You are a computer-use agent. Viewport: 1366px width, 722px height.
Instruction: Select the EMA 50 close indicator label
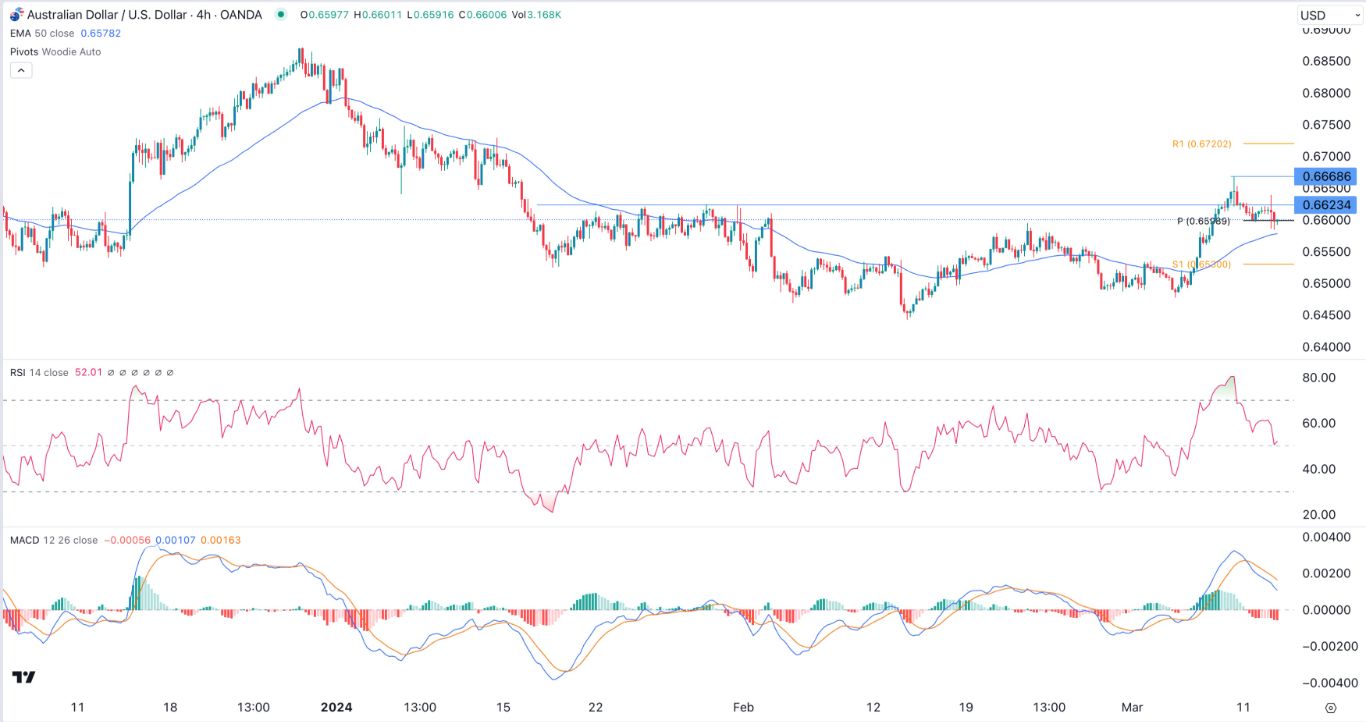(40, 34)
